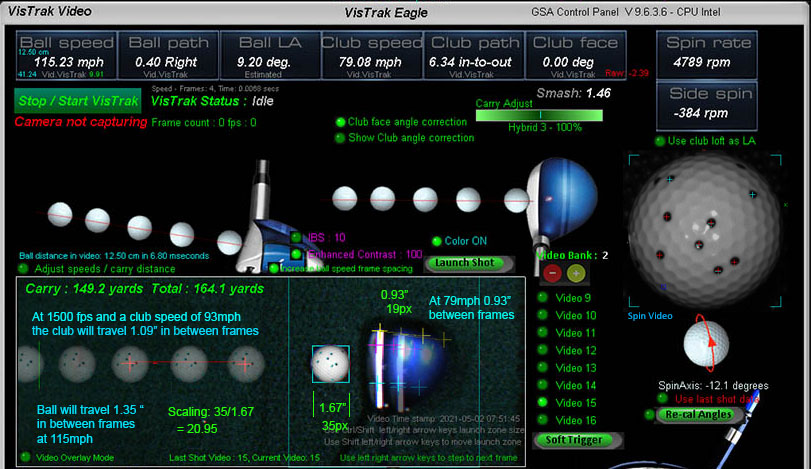The width and height of the screenshot is (811, 469).
Task: Click the Camera not capturing warning
Action: (x=81, y=122)
